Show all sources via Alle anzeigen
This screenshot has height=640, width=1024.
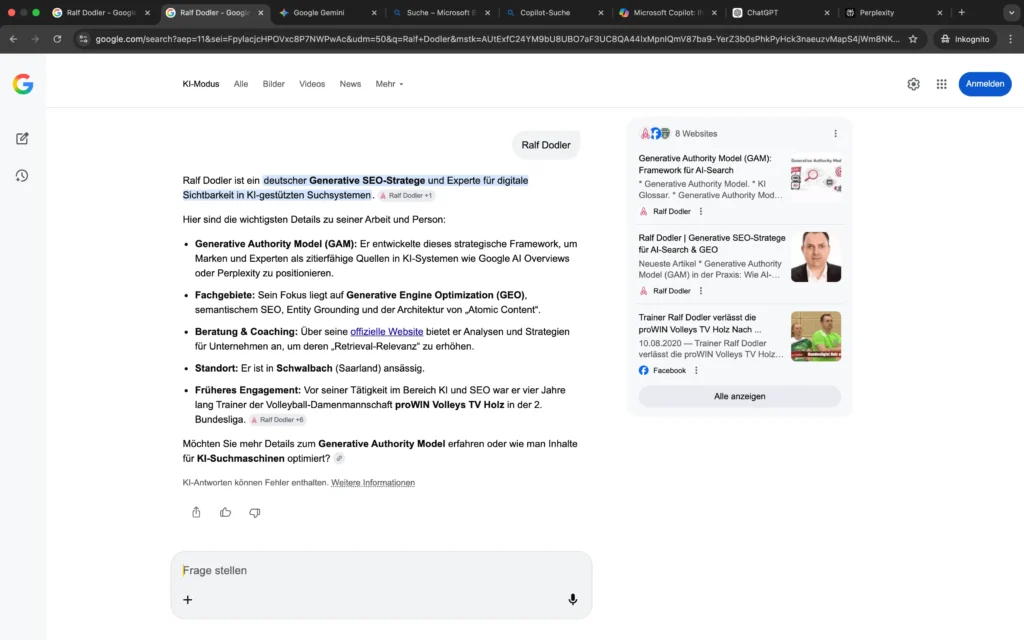pos(739,397)
